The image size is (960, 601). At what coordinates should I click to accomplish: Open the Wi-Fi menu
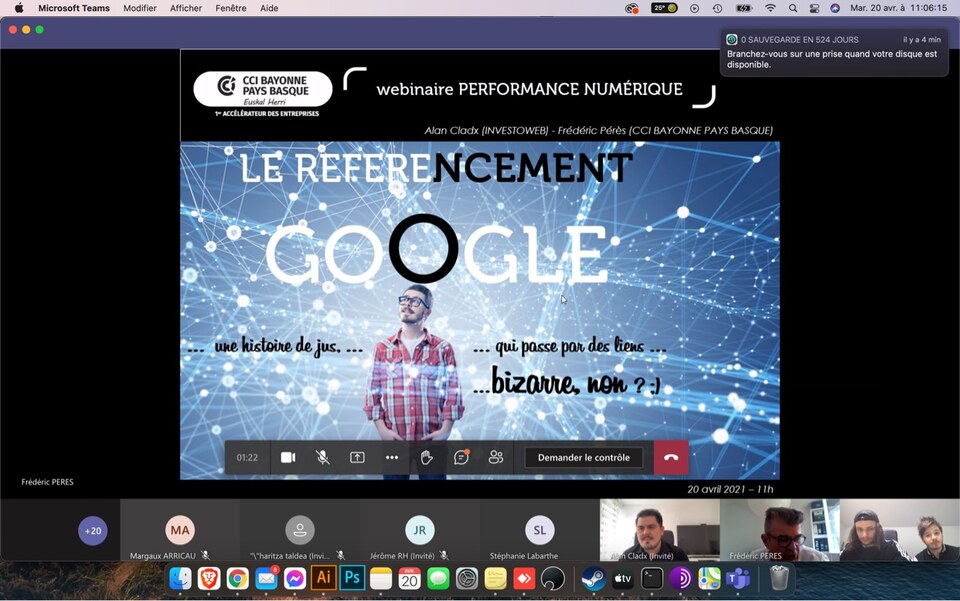pyautogui.click(x=771, y=8)
